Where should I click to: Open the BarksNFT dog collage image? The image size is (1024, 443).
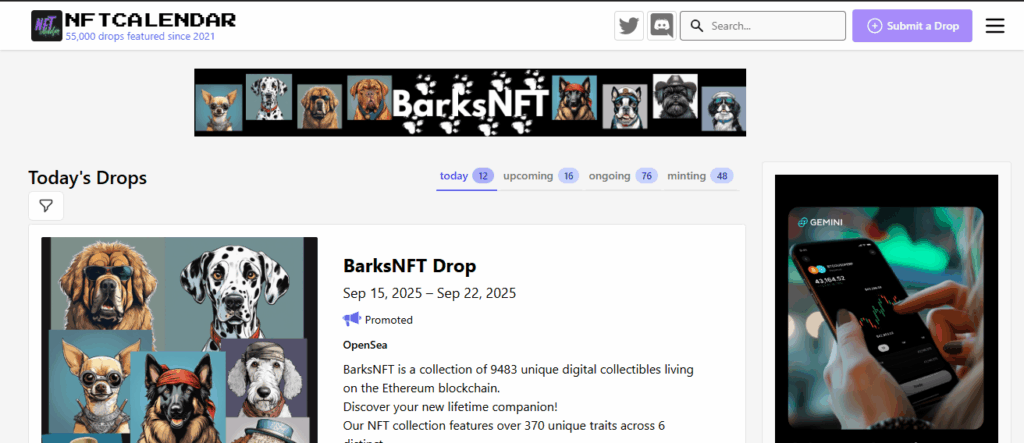click(x=180, y=340)
